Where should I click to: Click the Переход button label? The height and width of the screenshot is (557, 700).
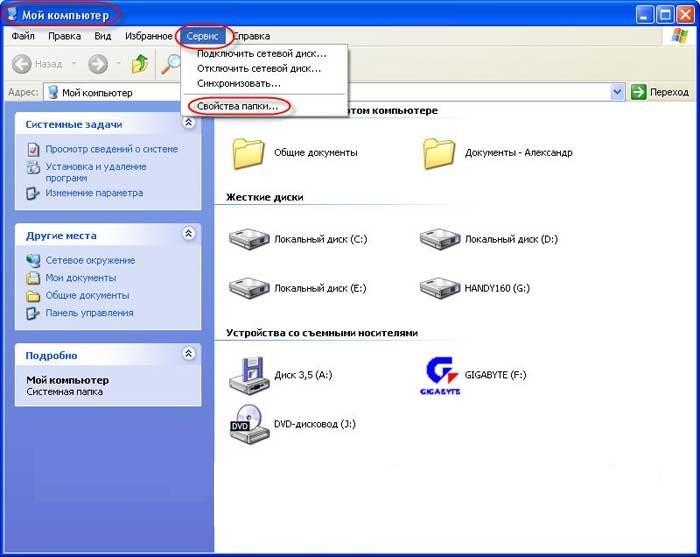[x=669, y=92]
